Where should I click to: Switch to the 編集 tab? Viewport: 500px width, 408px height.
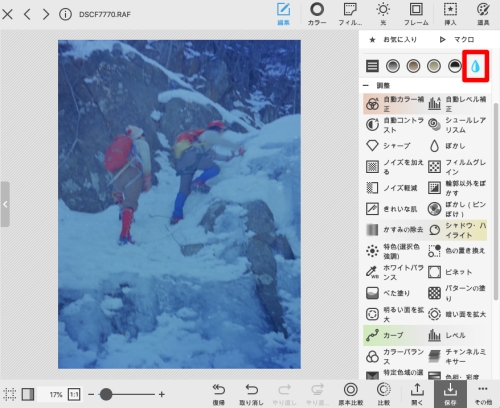(x=283, y=14)
